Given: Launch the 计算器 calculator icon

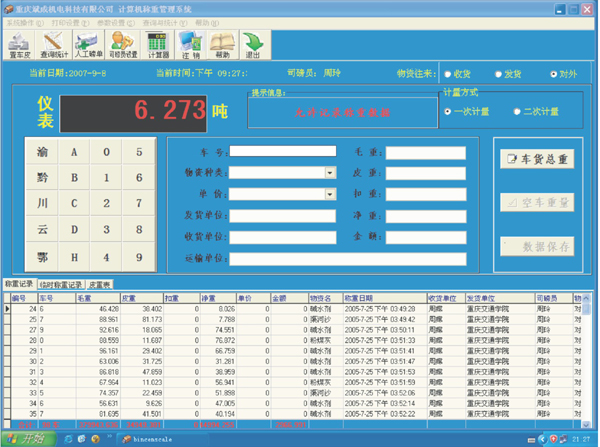Looking at the screenshot, I should click(x=158, y=45).
